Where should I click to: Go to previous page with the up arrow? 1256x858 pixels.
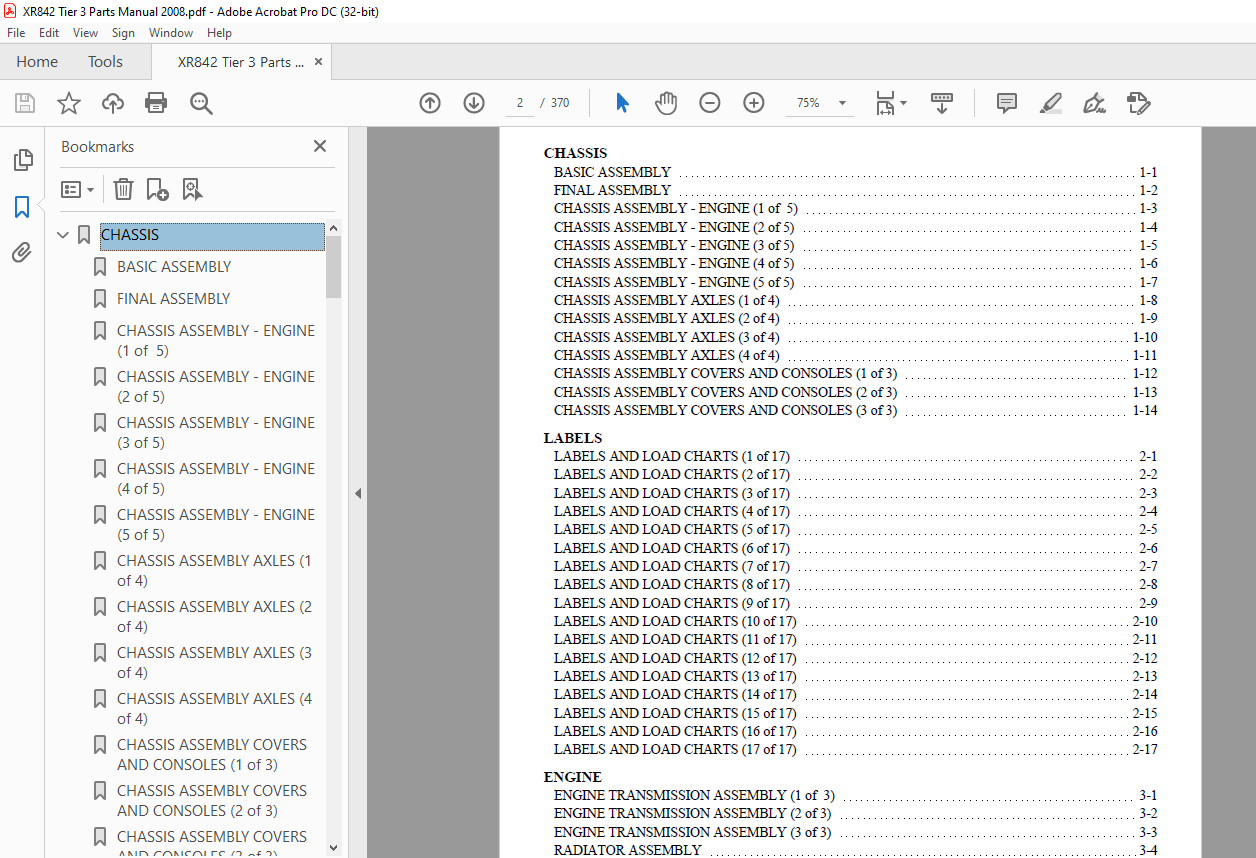pyautogui.click(x=430, y=103)
